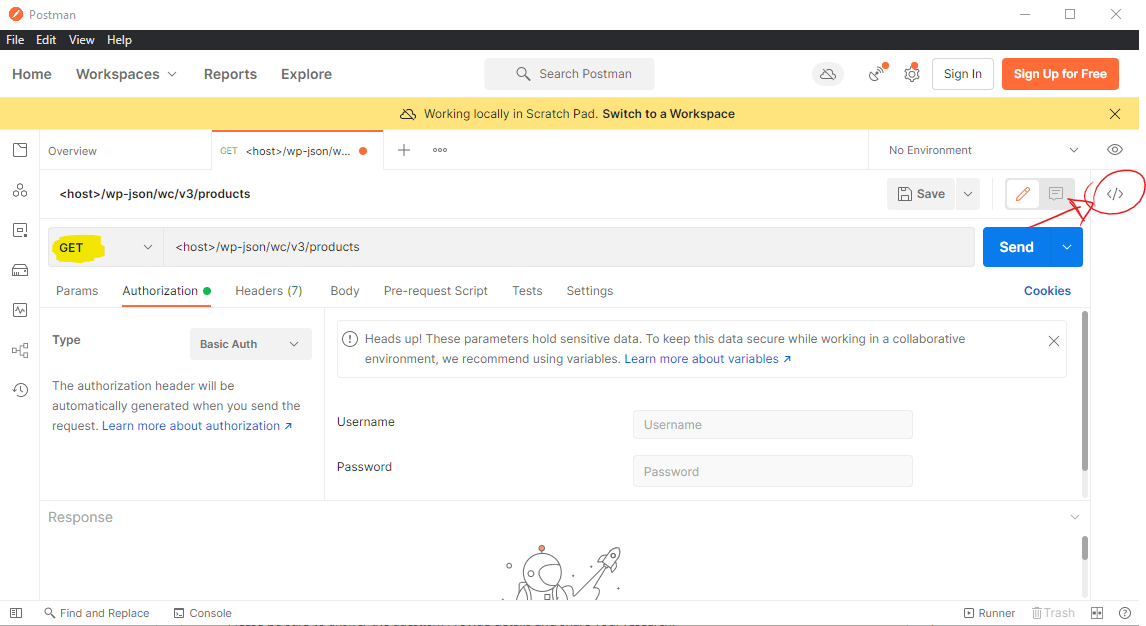Open Learn more about authorization link

(x=197, y=426)
